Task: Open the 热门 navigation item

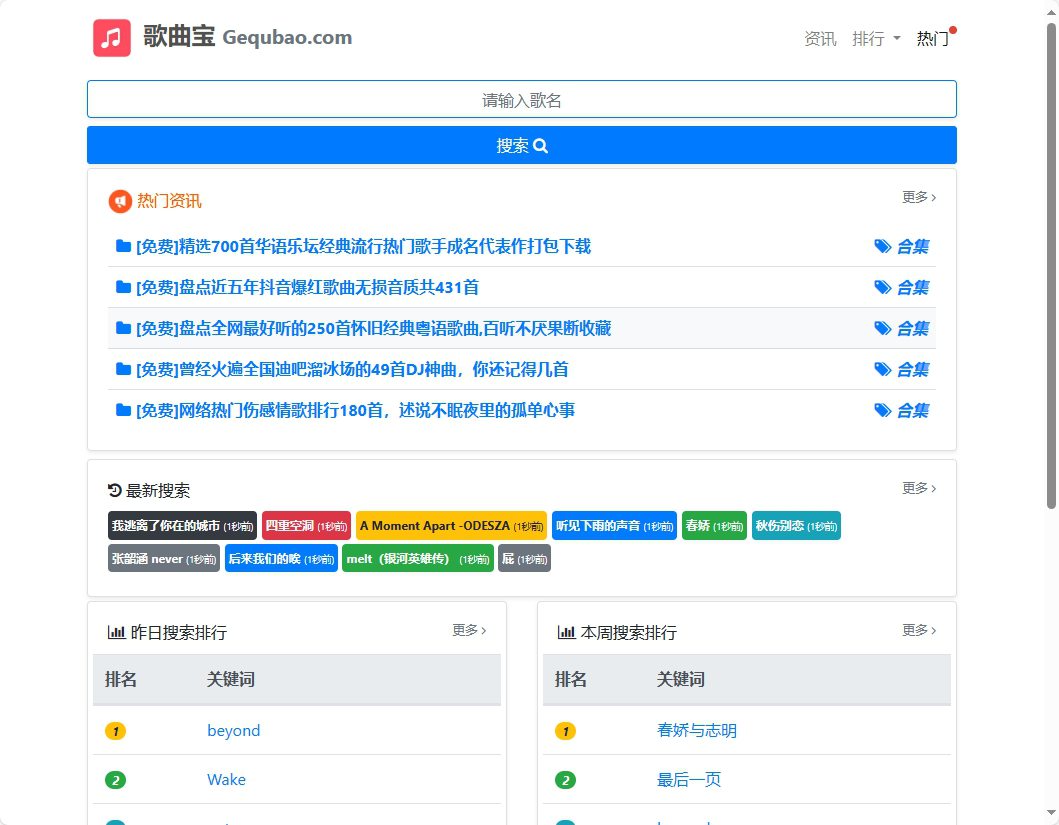Action: coord(933,39)
